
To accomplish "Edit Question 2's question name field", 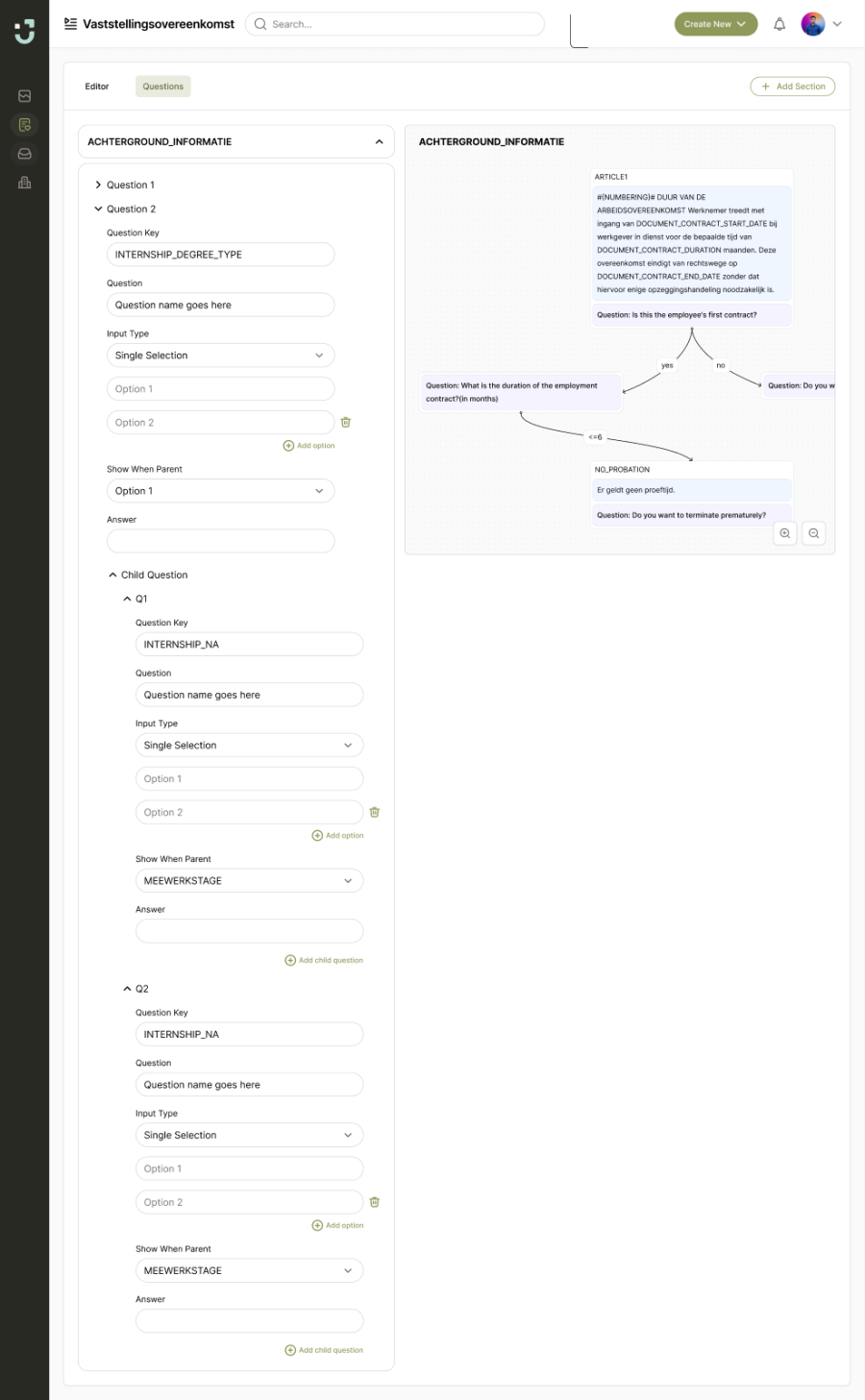I will click(221, 305).
